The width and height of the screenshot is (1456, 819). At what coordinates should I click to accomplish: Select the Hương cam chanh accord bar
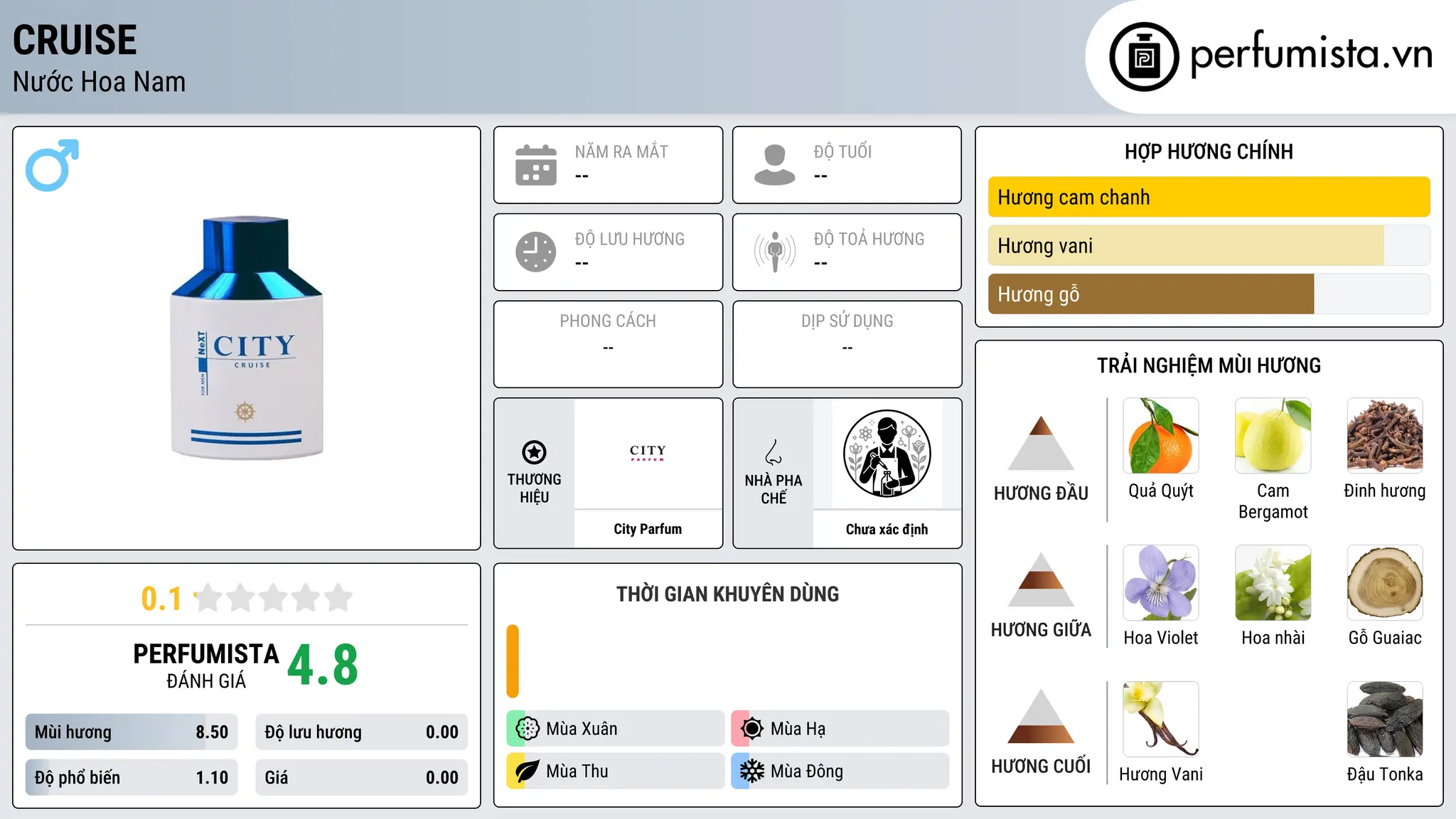click(1209, 197)
